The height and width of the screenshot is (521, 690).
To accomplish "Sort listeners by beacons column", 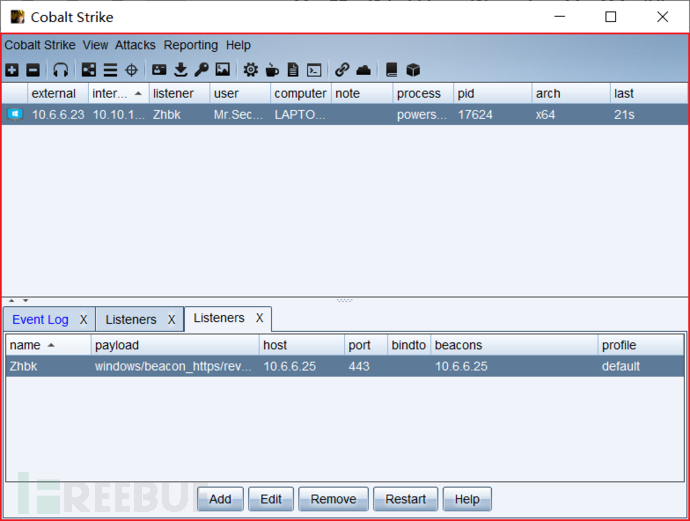I will coord(514,345).
